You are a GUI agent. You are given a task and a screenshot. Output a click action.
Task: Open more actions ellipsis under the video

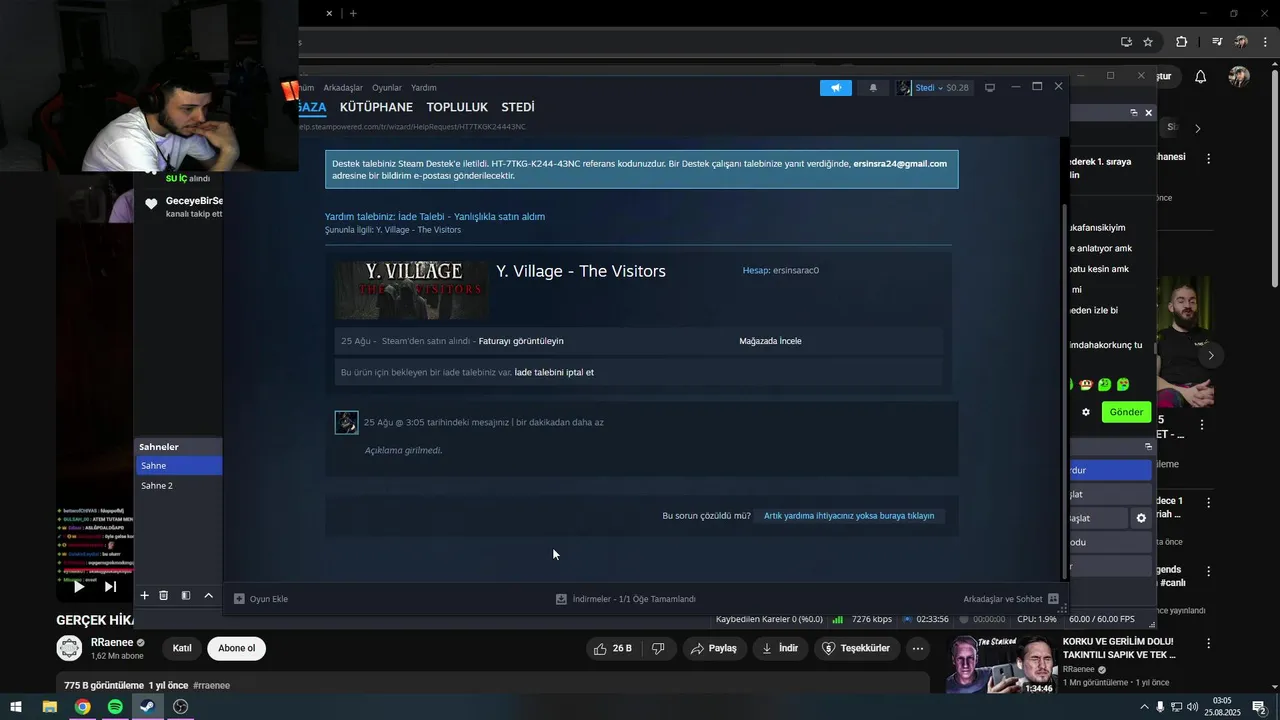(918, 648)
